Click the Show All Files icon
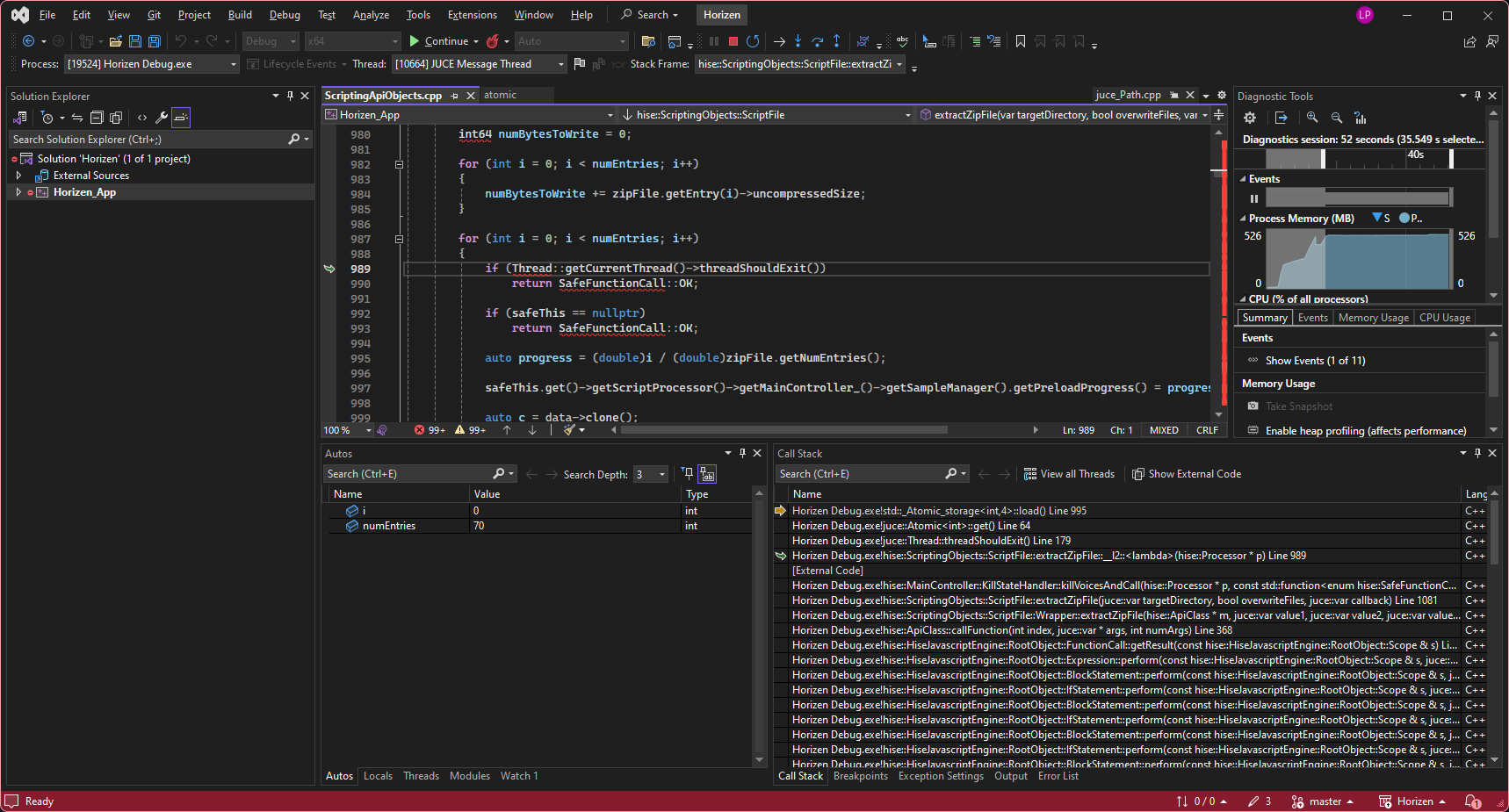The width and height of the screenshot is (1509, 812). point(116,118)
